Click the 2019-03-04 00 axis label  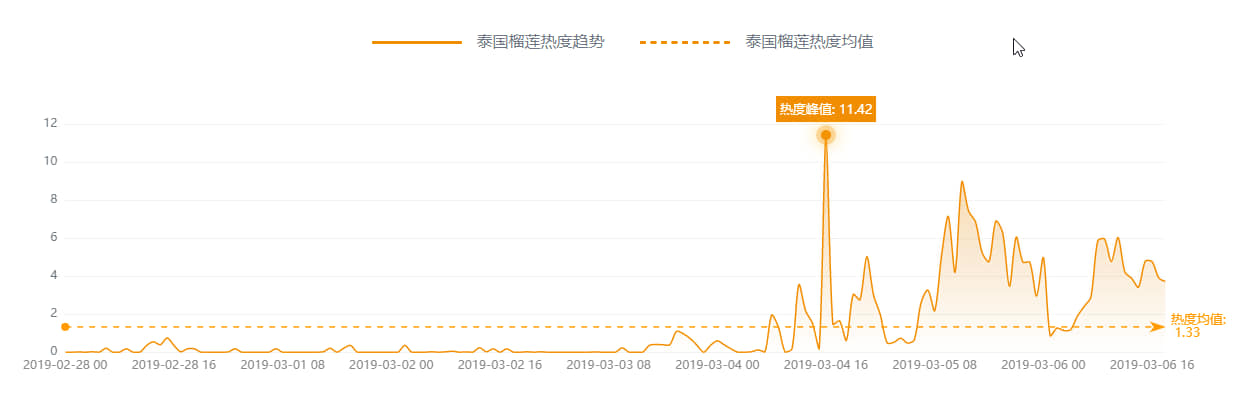(x=717, y=365)
